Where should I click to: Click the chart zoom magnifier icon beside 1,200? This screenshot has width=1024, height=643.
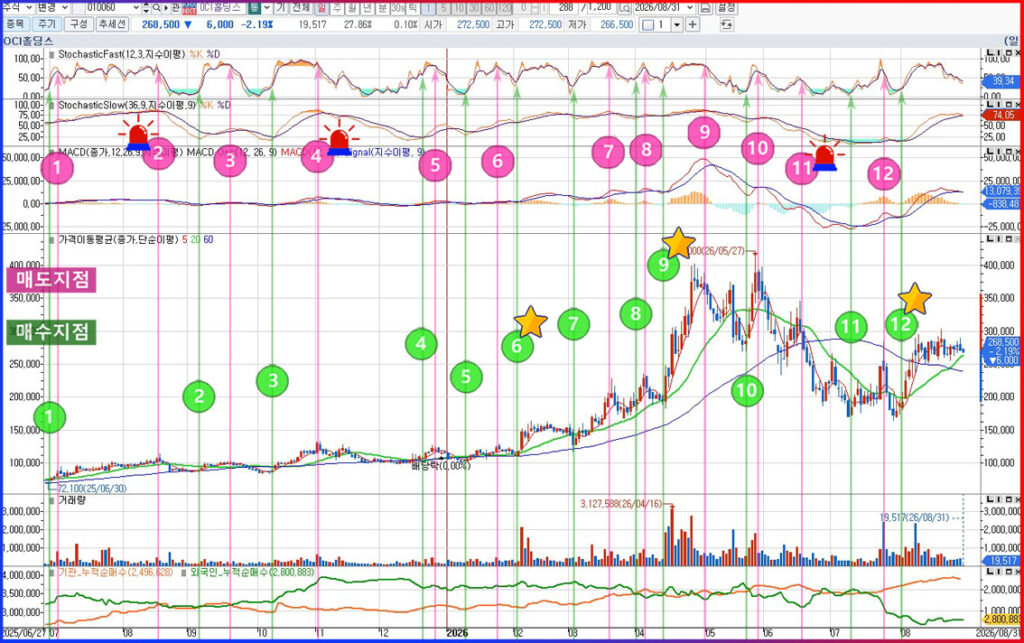click(x=624, y=8)
